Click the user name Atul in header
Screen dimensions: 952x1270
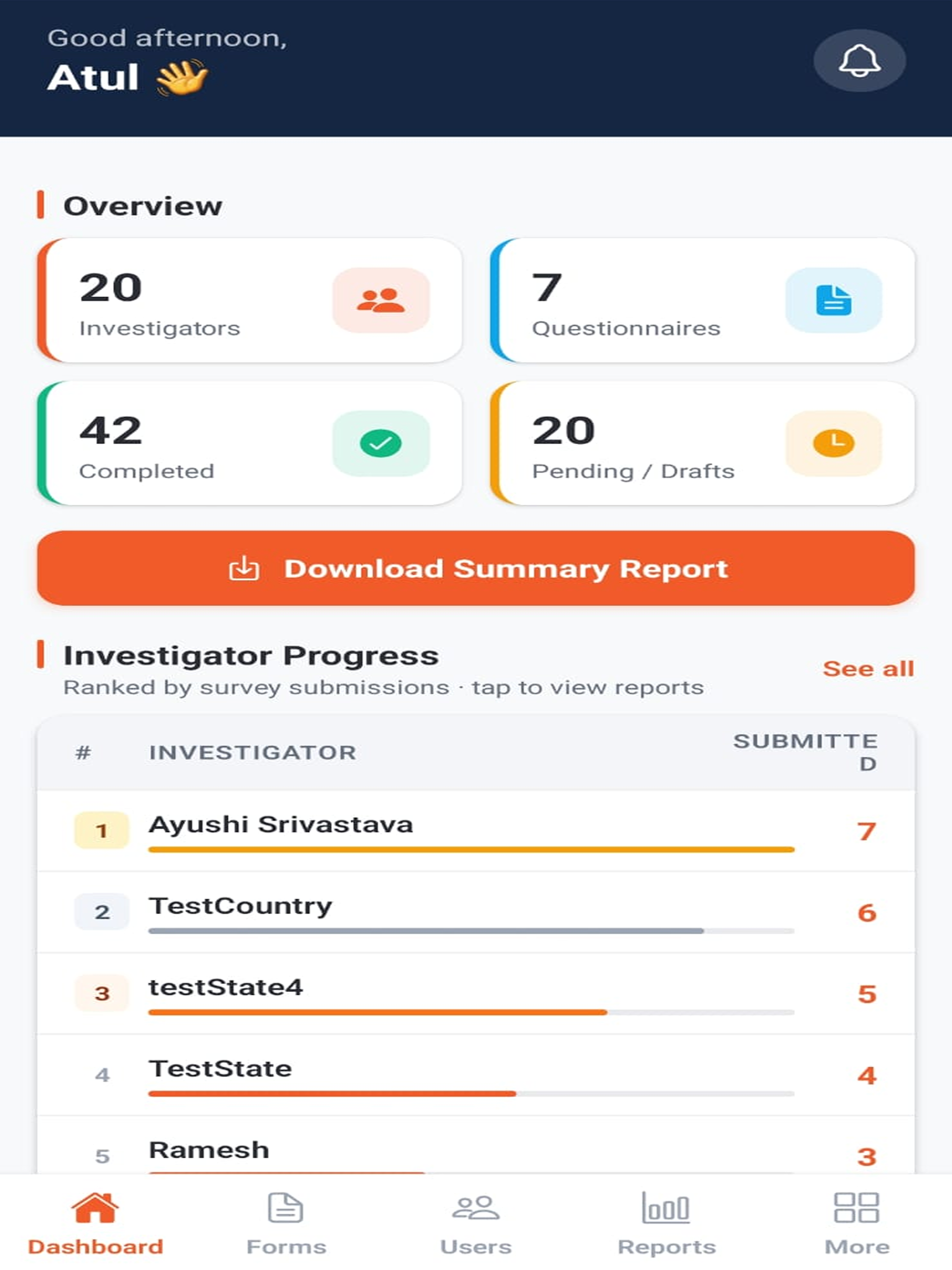[93, 78]
